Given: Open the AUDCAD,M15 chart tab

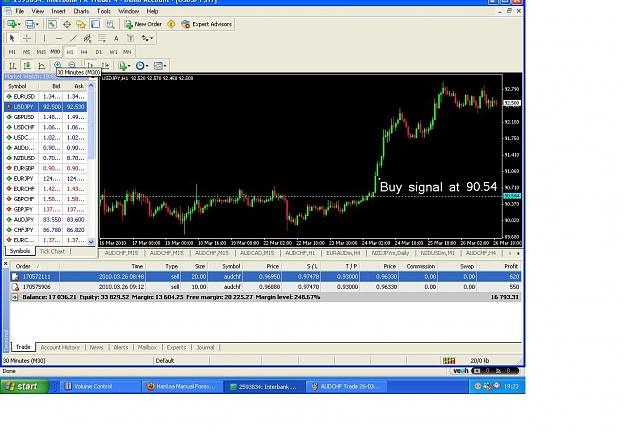Looking at the screenshot, I should tap(257, 253).
